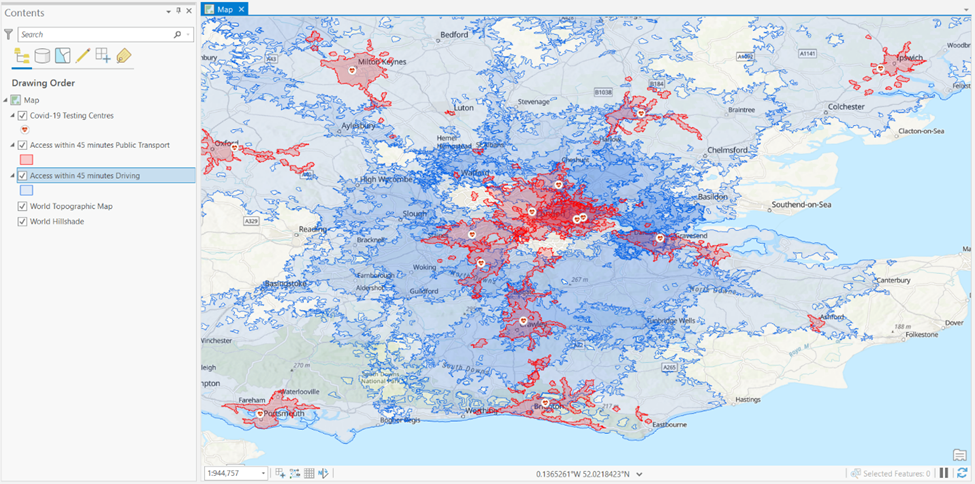The image size is (975, 484).
Task: Collapse the Map node in Contents
Action: (x=6, y=100)
